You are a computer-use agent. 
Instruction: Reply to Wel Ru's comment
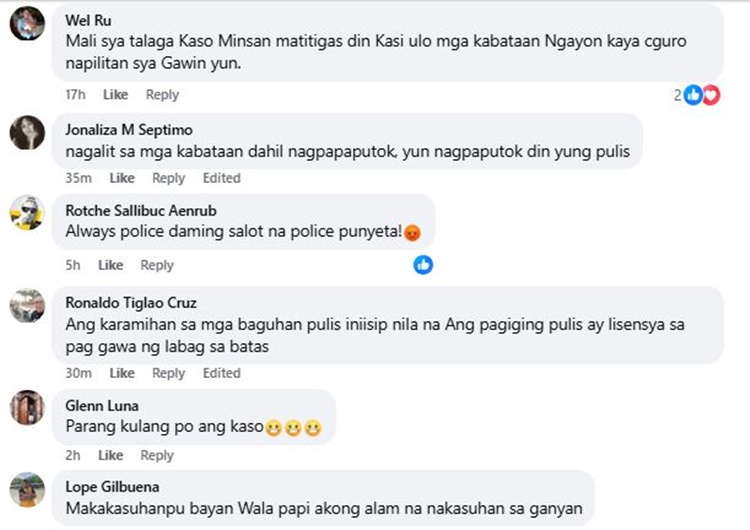[162, 95]
